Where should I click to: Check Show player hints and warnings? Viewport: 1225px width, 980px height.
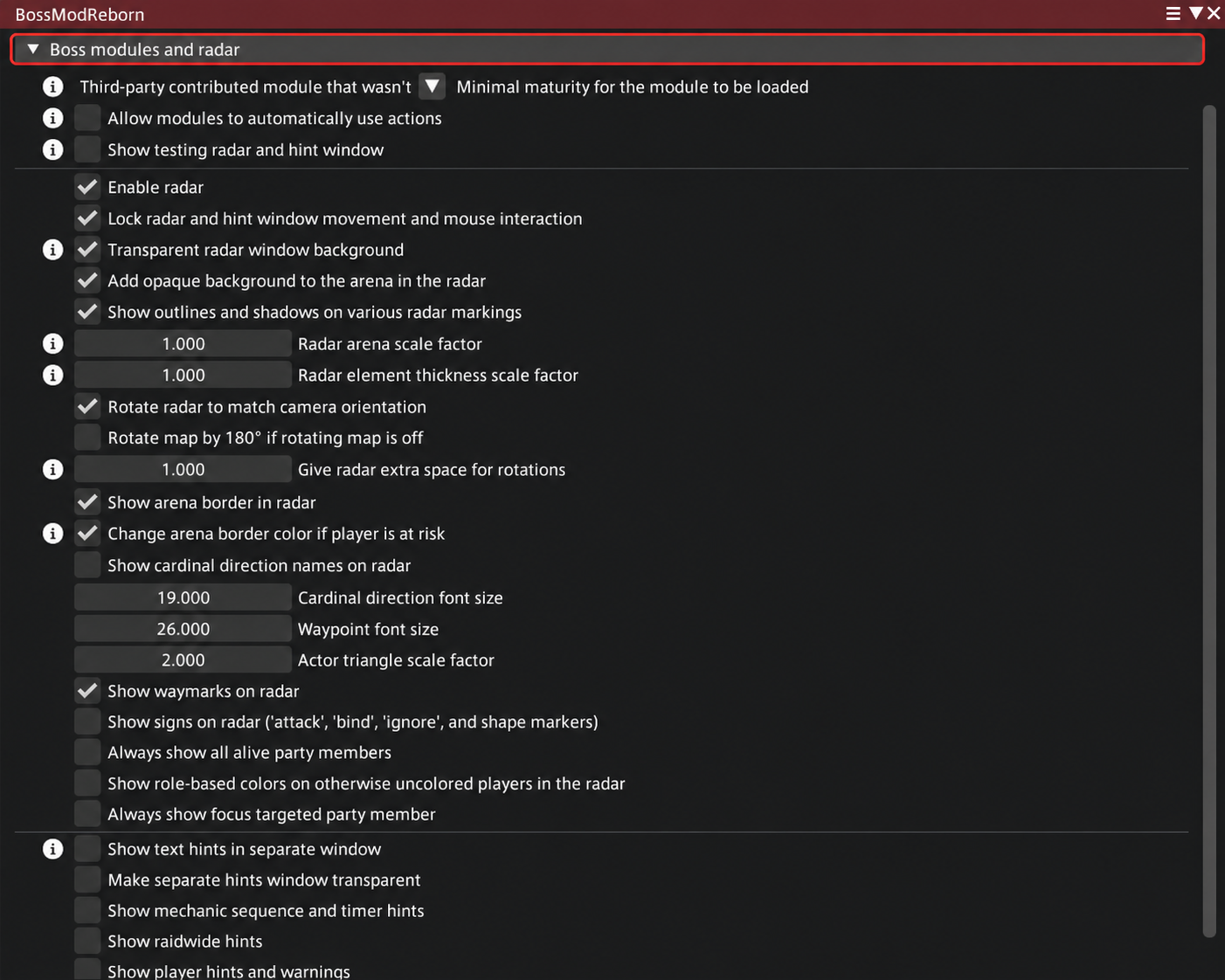(x=87, y=970)
